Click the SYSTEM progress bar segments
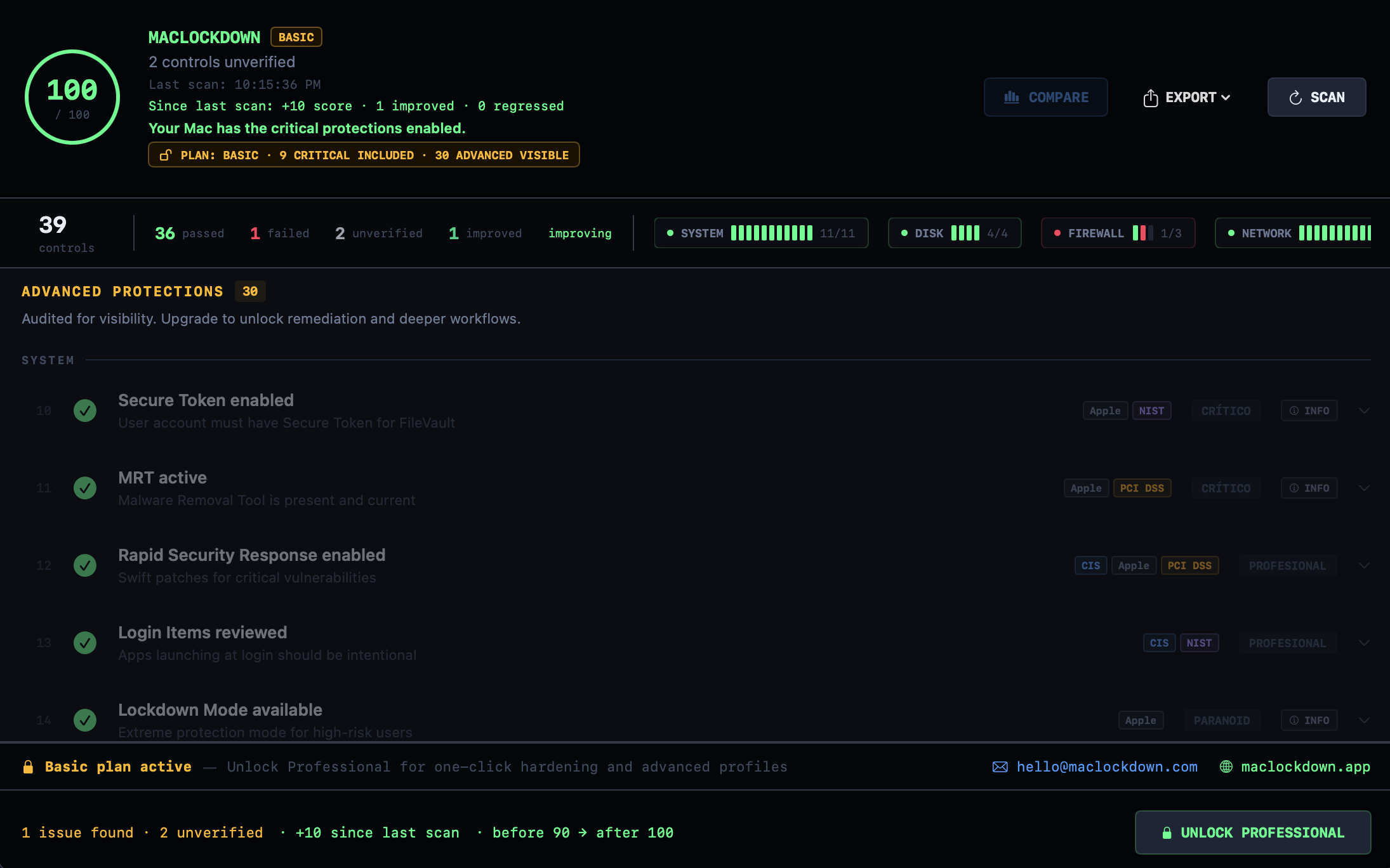 click(771, 233)
